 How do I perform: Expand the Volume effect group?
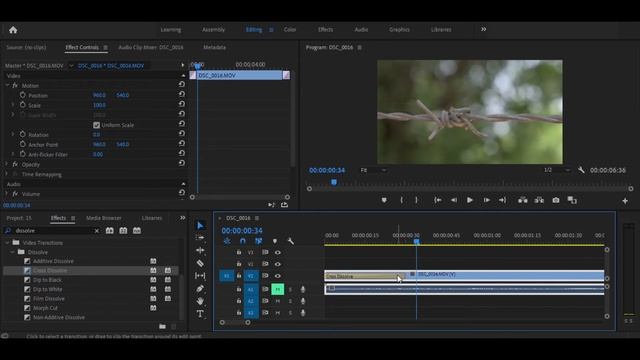pos(7,193)
